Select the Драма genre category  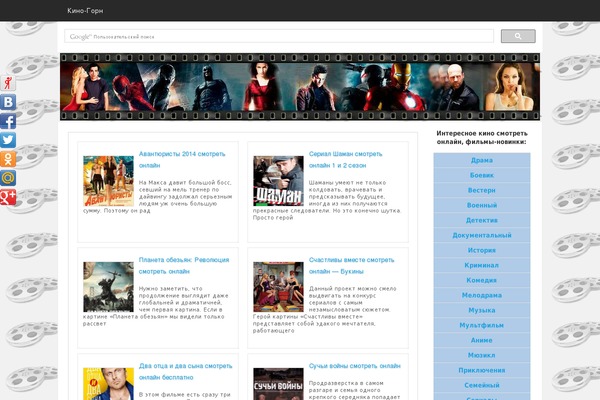(482, 160)
